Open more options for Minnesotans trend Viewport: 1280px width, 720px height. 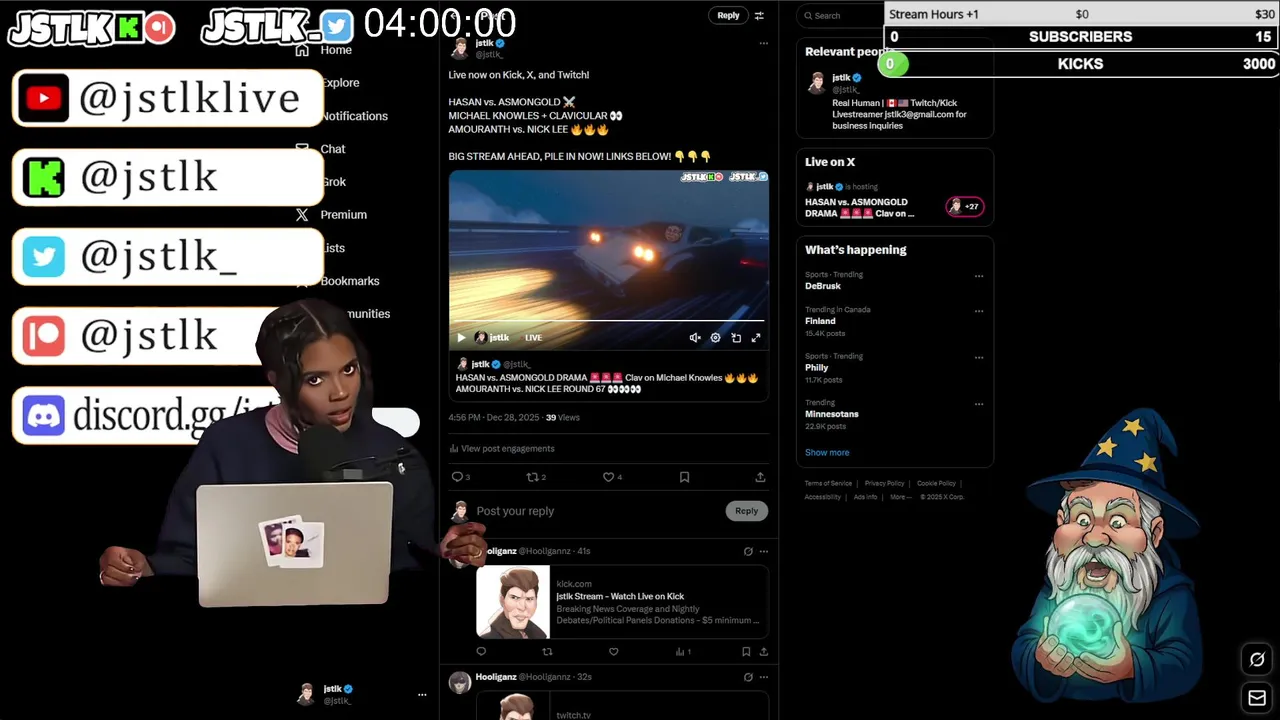click(979, 404)
